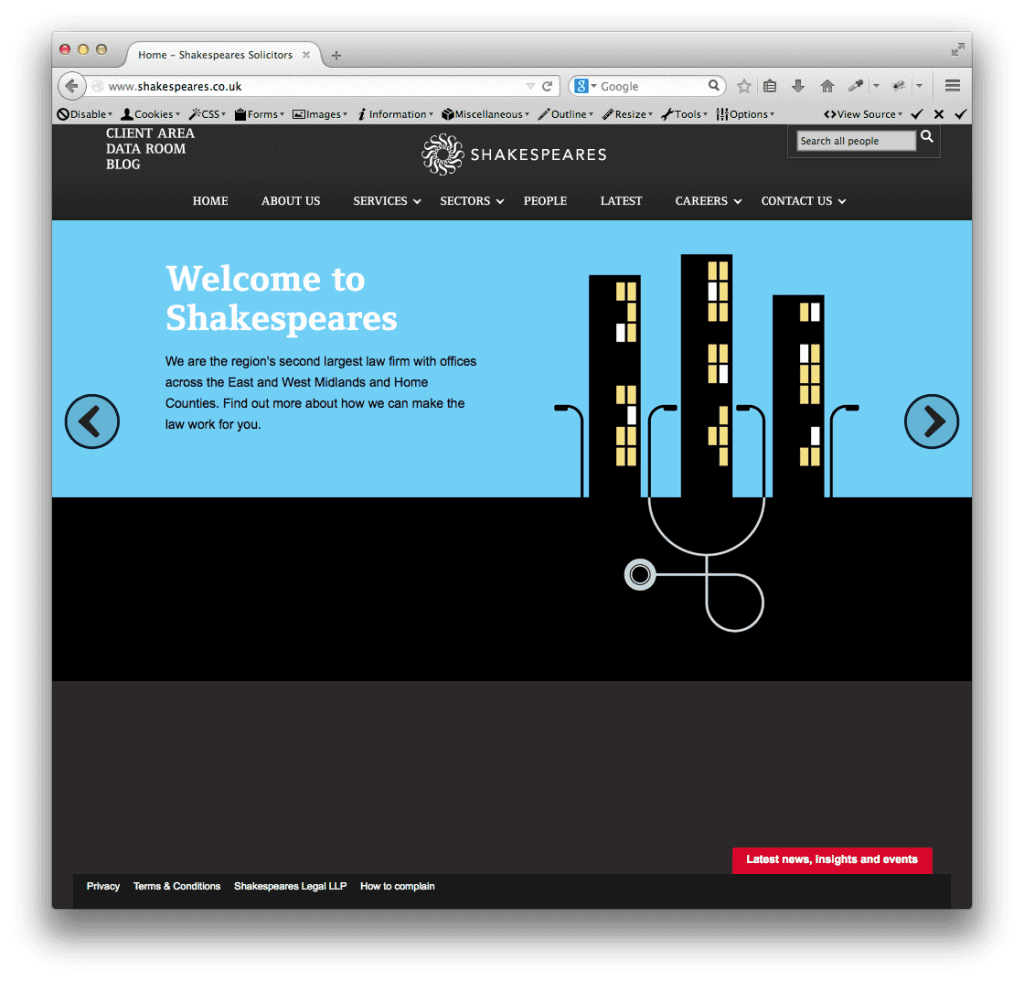Click the Latest news, insights and events button
Viewport: 1024px width, 981px height.
click(832, 860)
